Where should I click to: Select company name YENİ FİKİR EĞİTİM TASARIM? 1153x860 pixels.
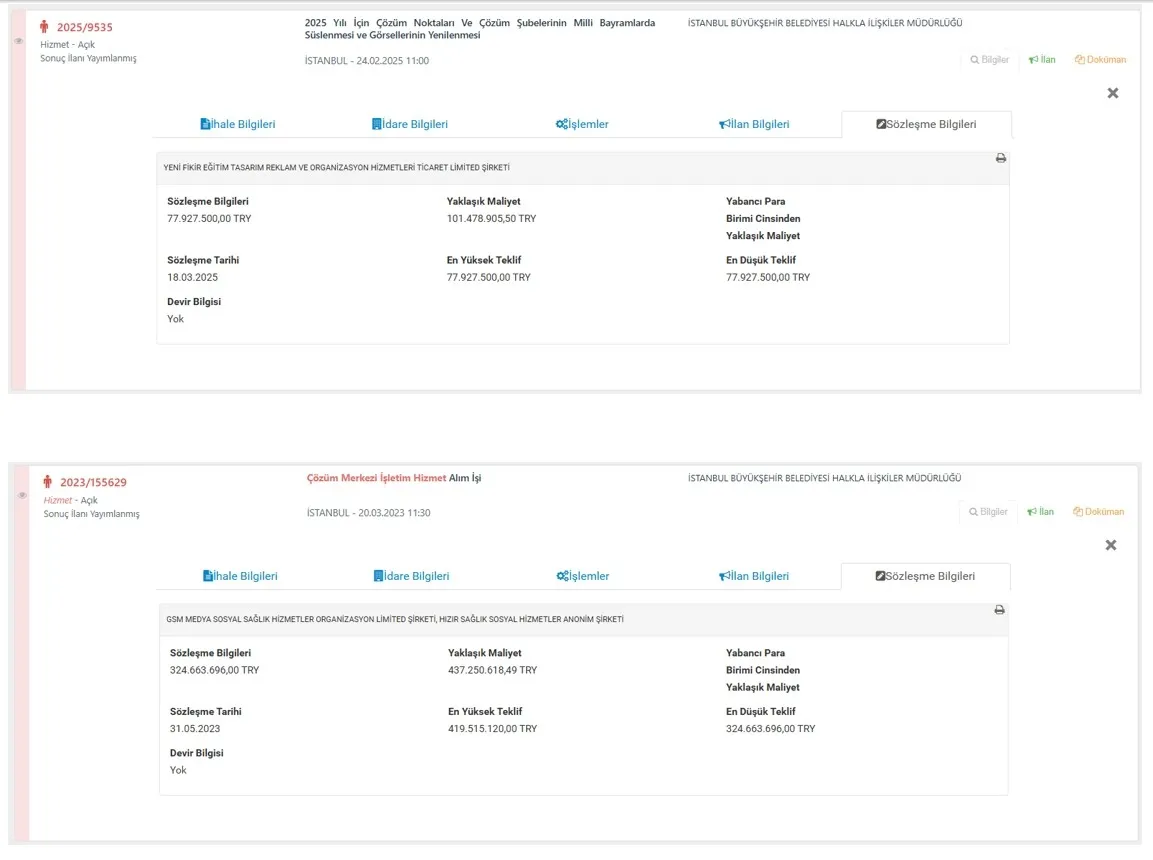click(336, 168)
